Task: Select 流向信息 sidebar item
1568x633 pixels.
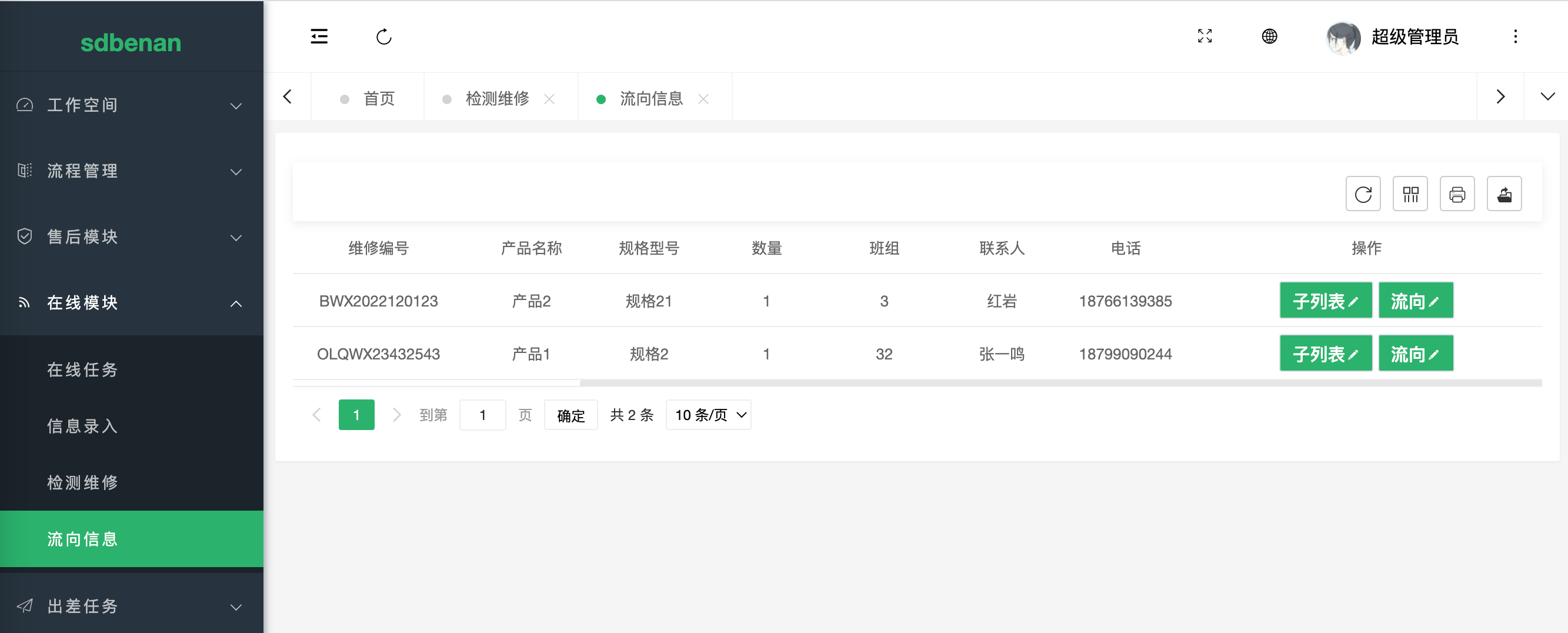Action: tap(132, 539)
